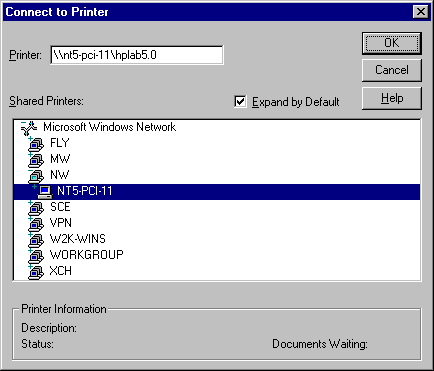This screenshot has height=371, width=434.
Task: Click the NW domain computers icon
Action: (37, 176)
